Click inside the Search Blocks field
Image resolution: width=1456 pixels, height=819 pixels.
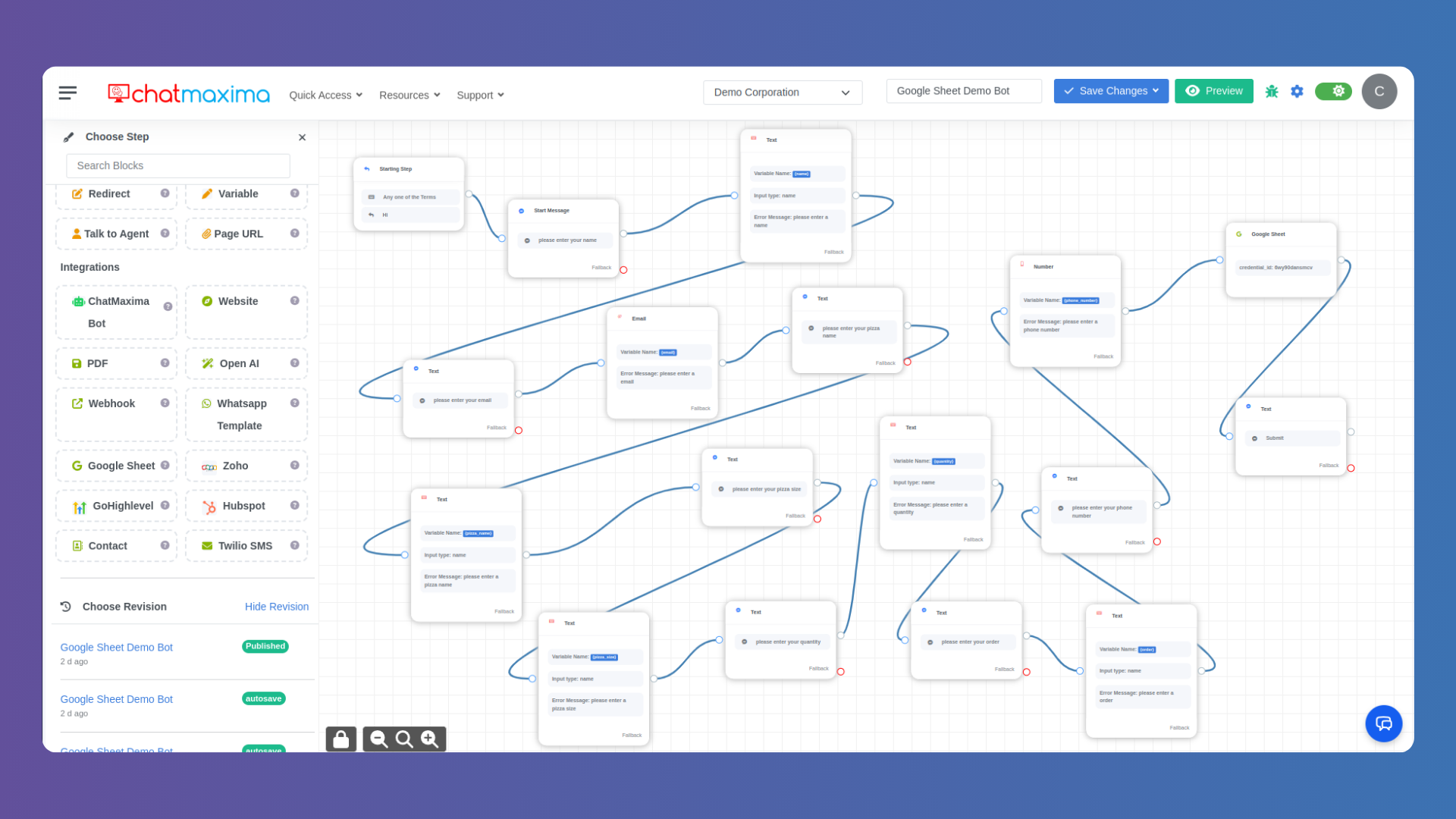(177, 165)
